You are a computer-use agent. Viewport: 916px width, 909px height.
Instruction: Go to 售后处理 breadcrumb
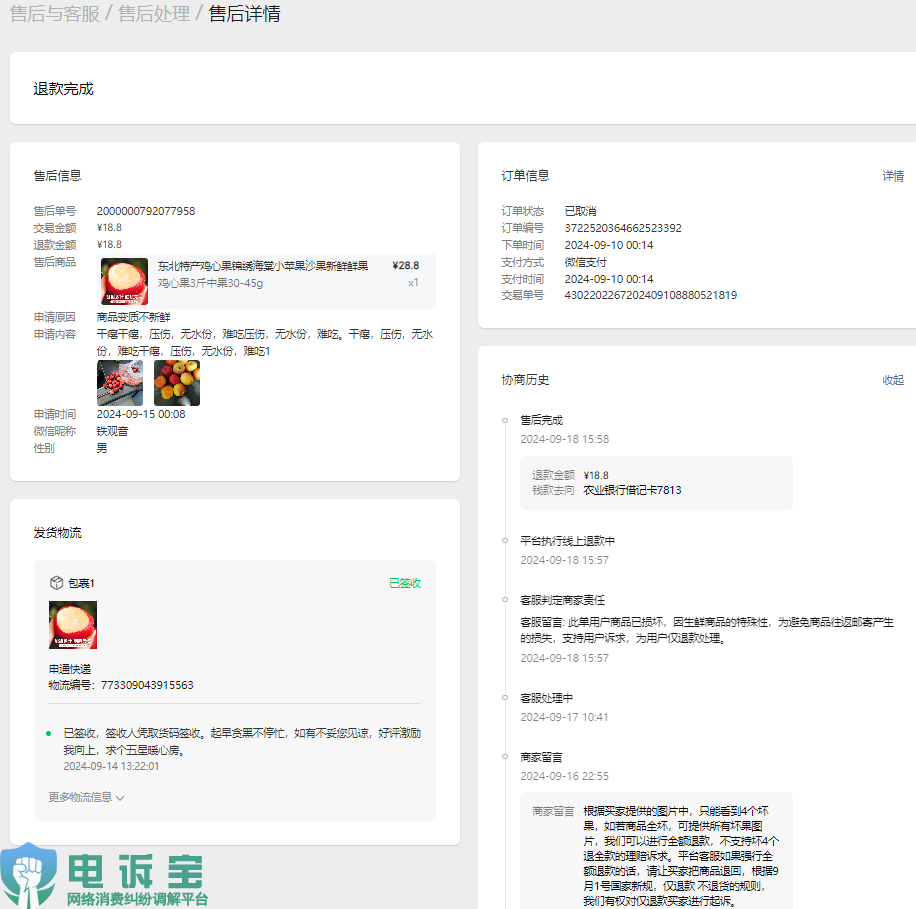pyautogui.click(x=154, y=13)
